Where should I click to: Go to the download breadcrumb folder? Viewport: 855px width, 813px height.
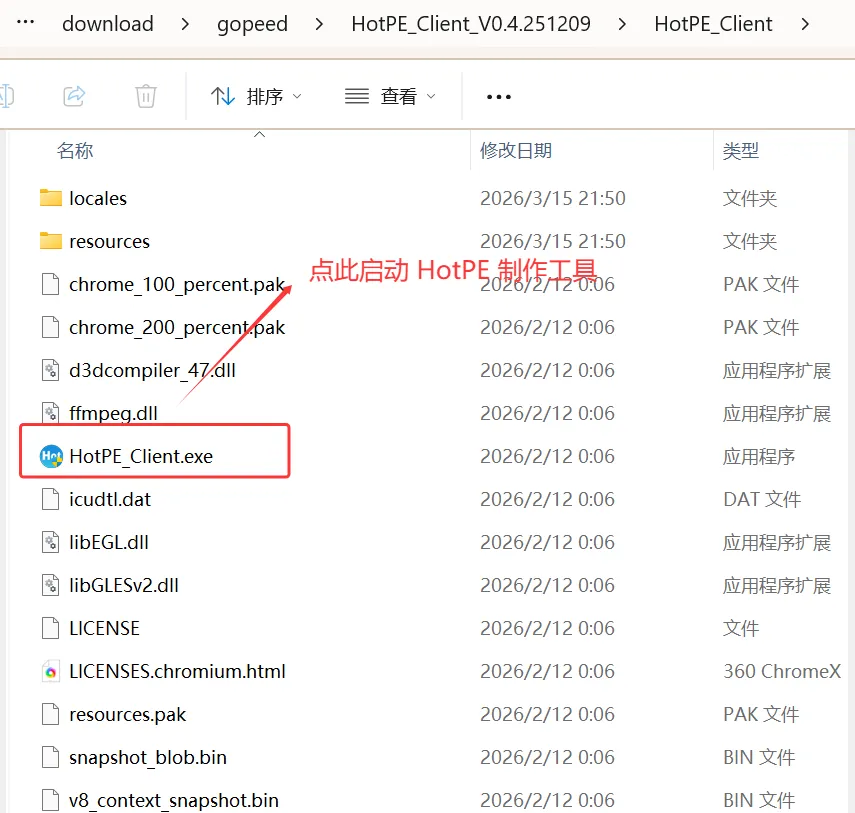click(x=108, y=24)
